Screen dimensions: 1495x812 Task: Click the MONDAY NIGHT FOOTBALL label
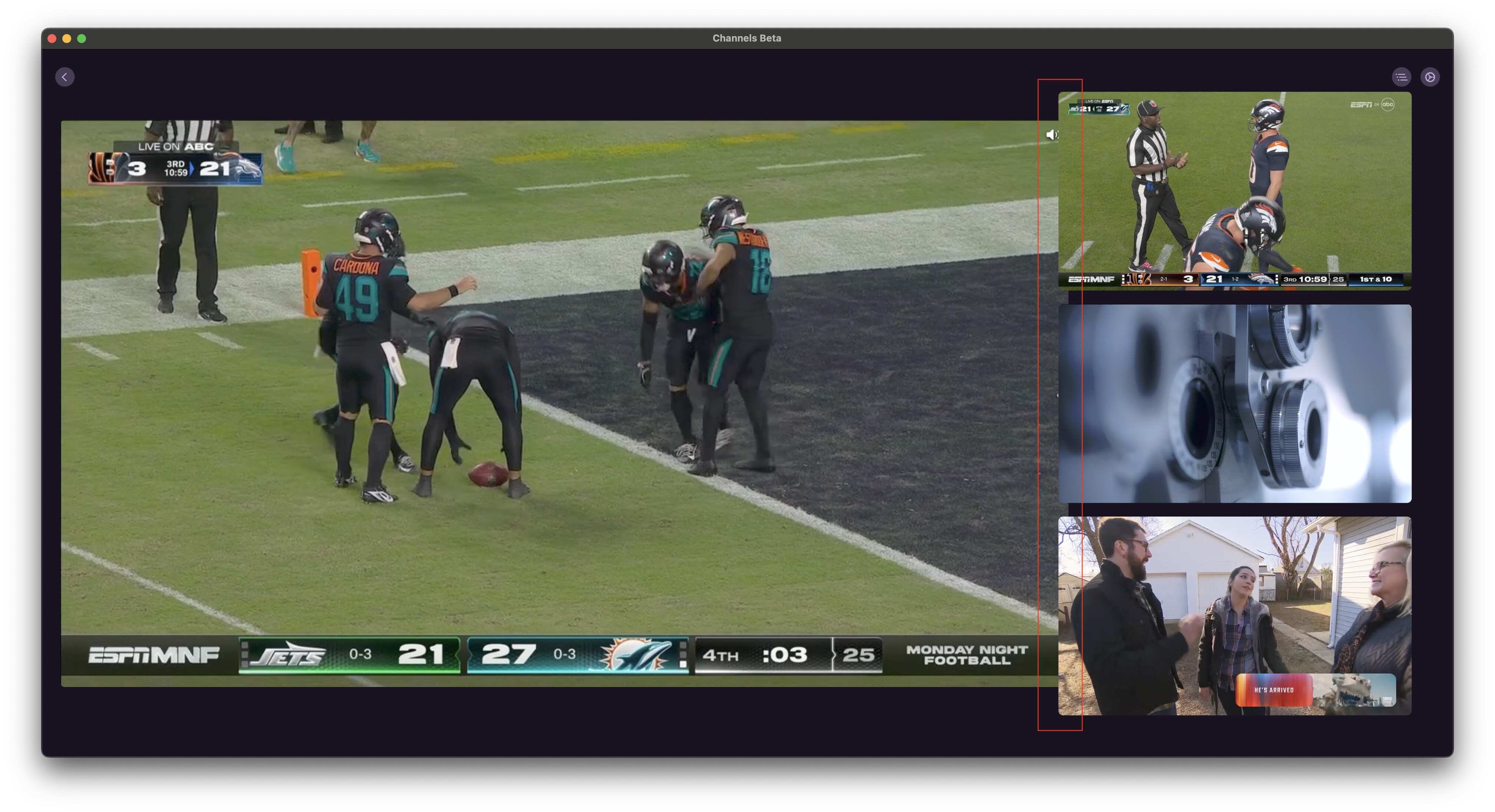coord(966,655)
